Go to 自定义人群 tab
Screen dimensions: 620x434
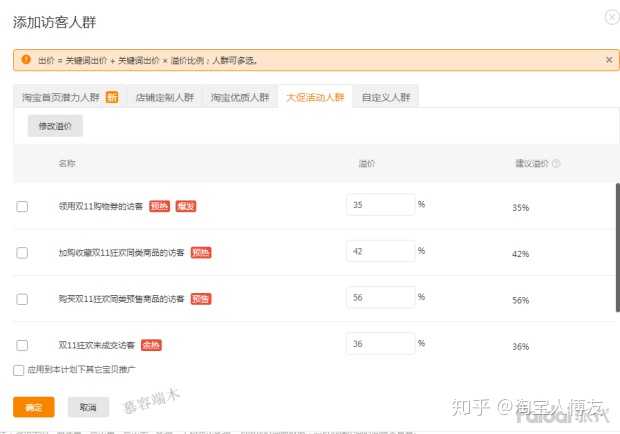click(386, 97)
